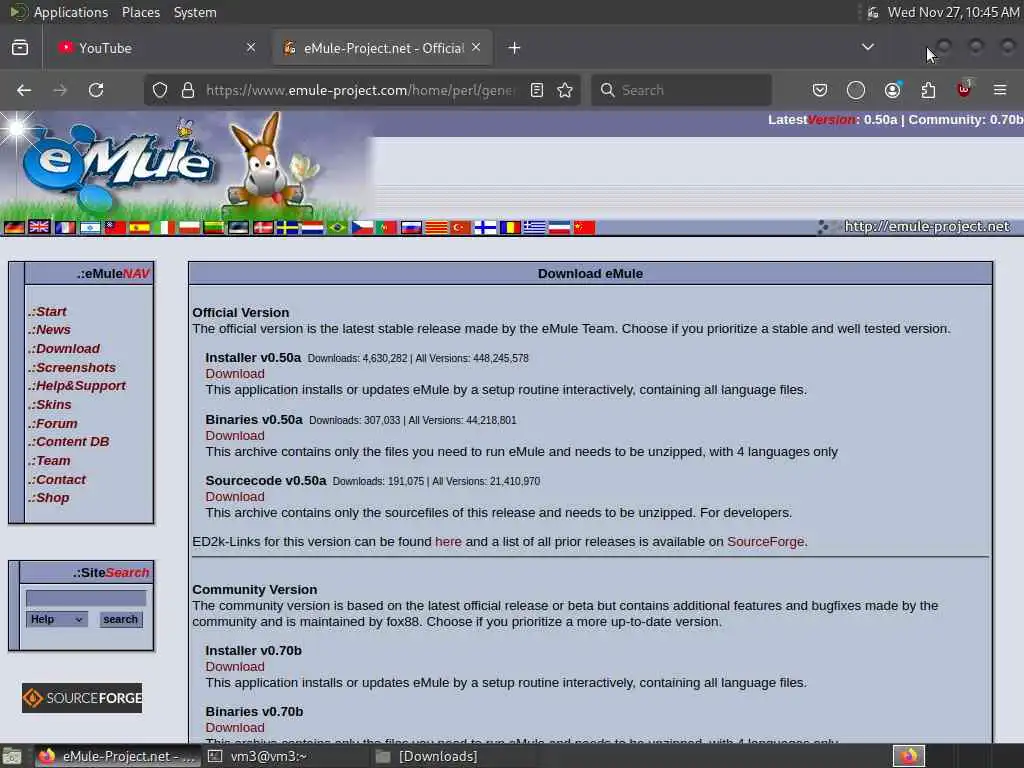Image resolution: width=1024 pixels, height=768 pixels.
Task: Select the Greek flag language icon
Action: point(534,227)
